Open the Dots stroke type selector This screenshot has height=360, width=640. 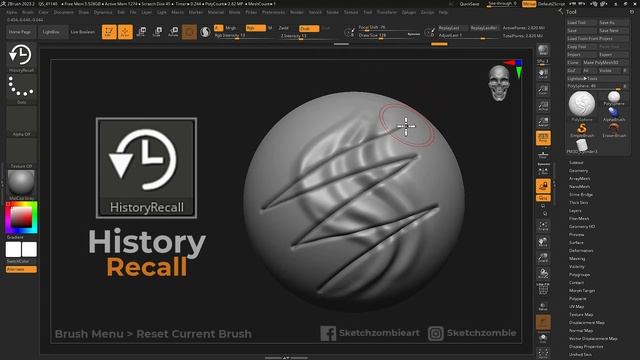pyautogui.click(x=21, y=89)
